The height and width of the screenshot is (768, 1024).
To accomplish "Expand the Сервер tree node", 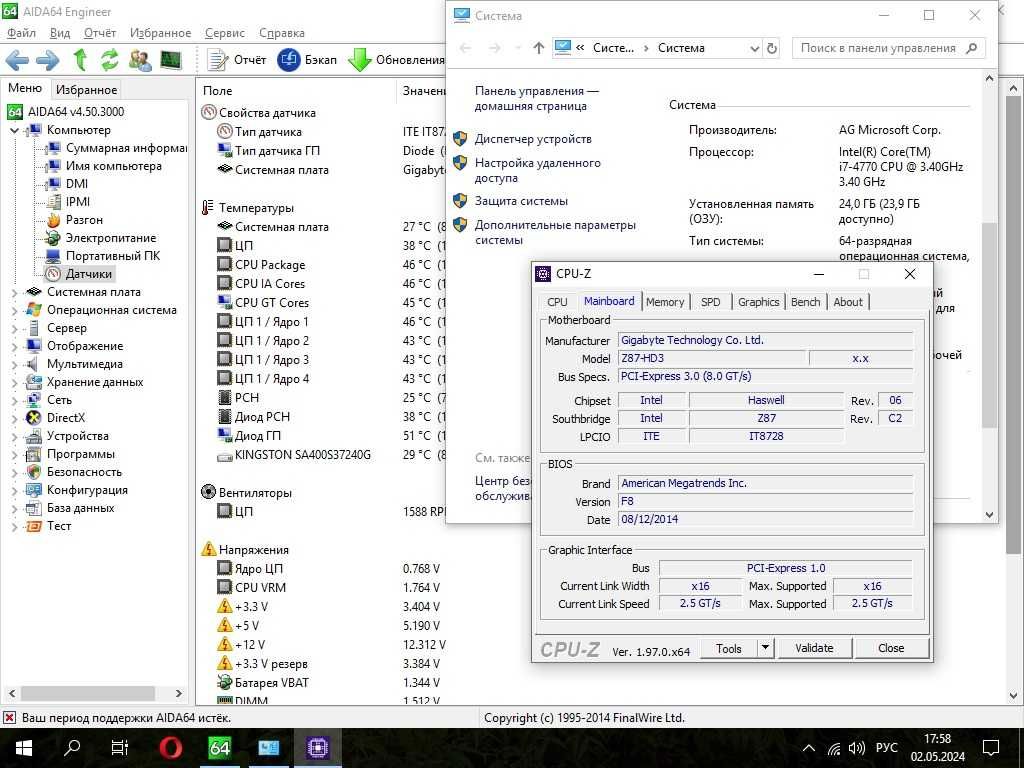I will pyautogui.click(x=14, y=328).
